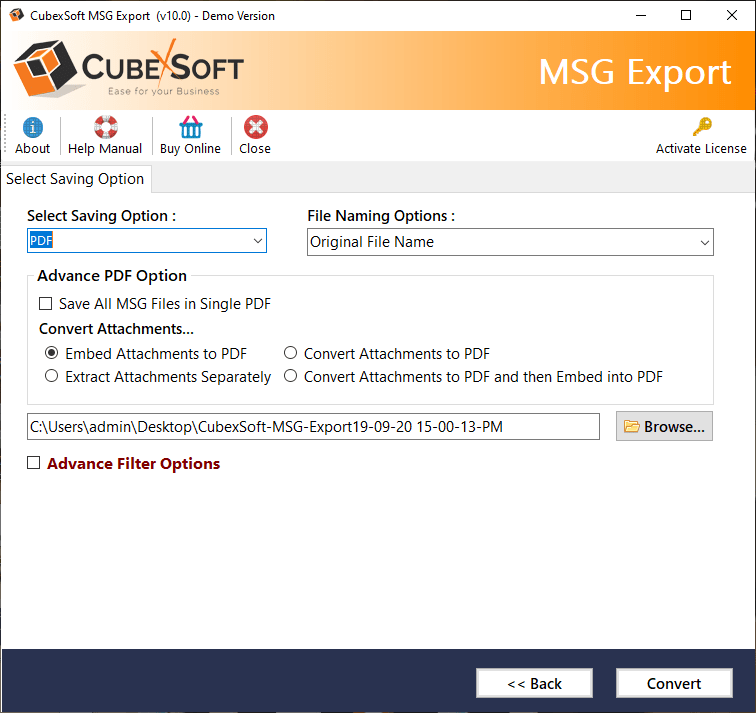Click the destination path input field
Viewport: 756px width, 713px height.
pos(313,427)
